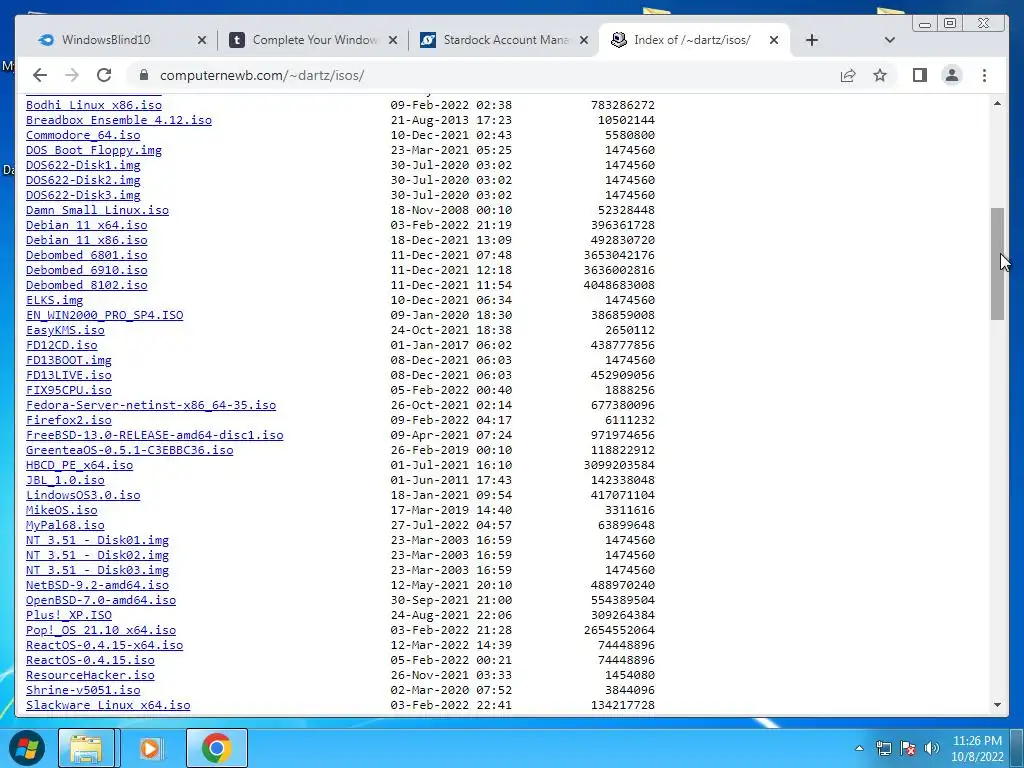This screenshot has width=1024, height=768.
Task: Switch to Complete Your Windows tab
Action: tap(312, 40)
